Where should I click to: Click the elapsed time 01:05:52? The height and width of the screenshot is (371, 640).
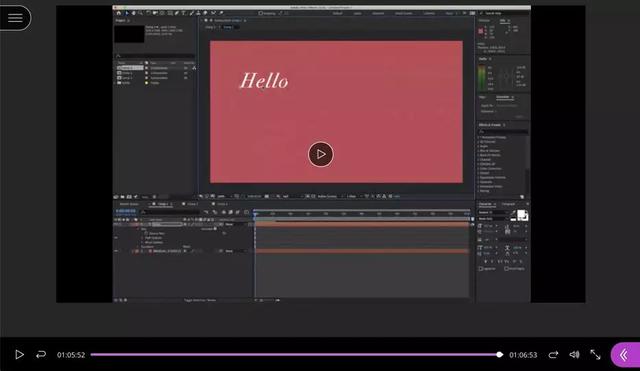click(71, 355)
